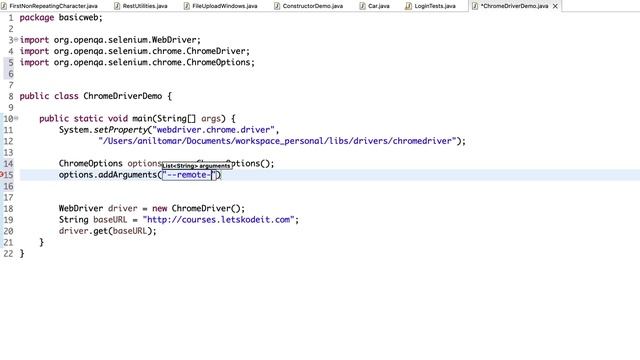Click 'String baseURL' on line 19
This screenshot has height=360, width=640.
pyautogui.click(x=93, y=220)
